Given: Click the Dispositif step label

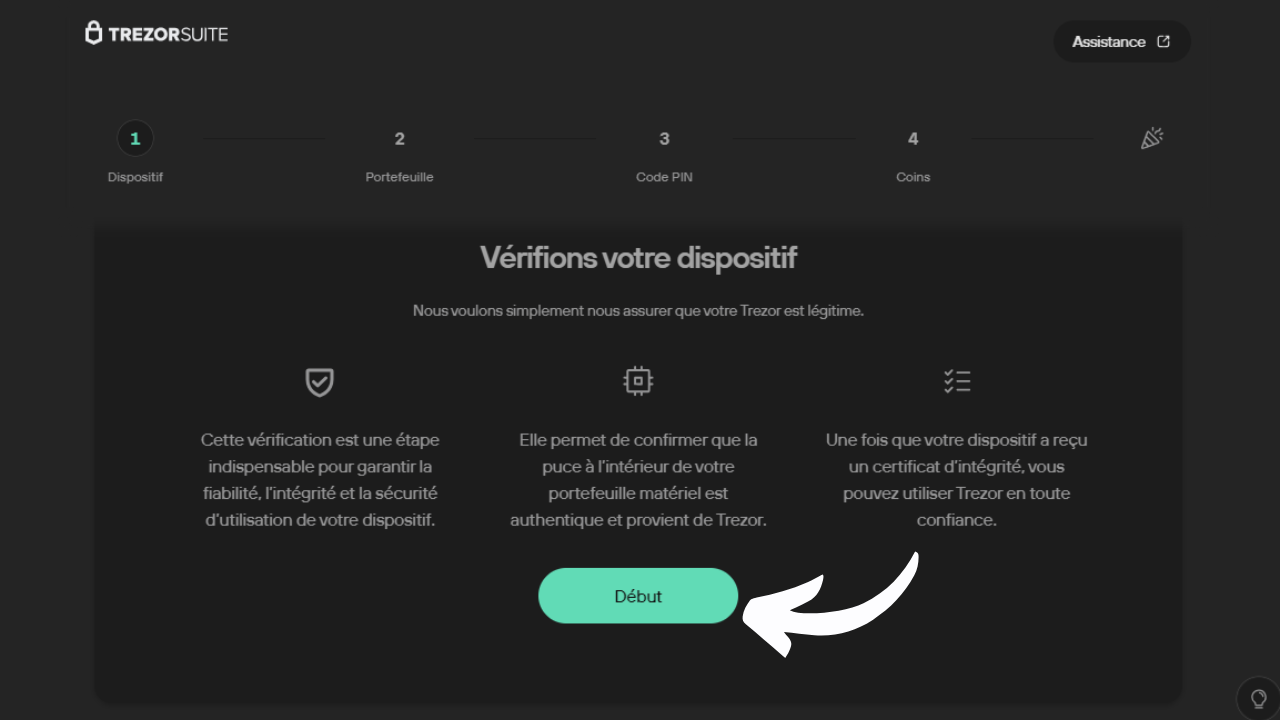Looking at the screenshot, I should click(135, 177).
